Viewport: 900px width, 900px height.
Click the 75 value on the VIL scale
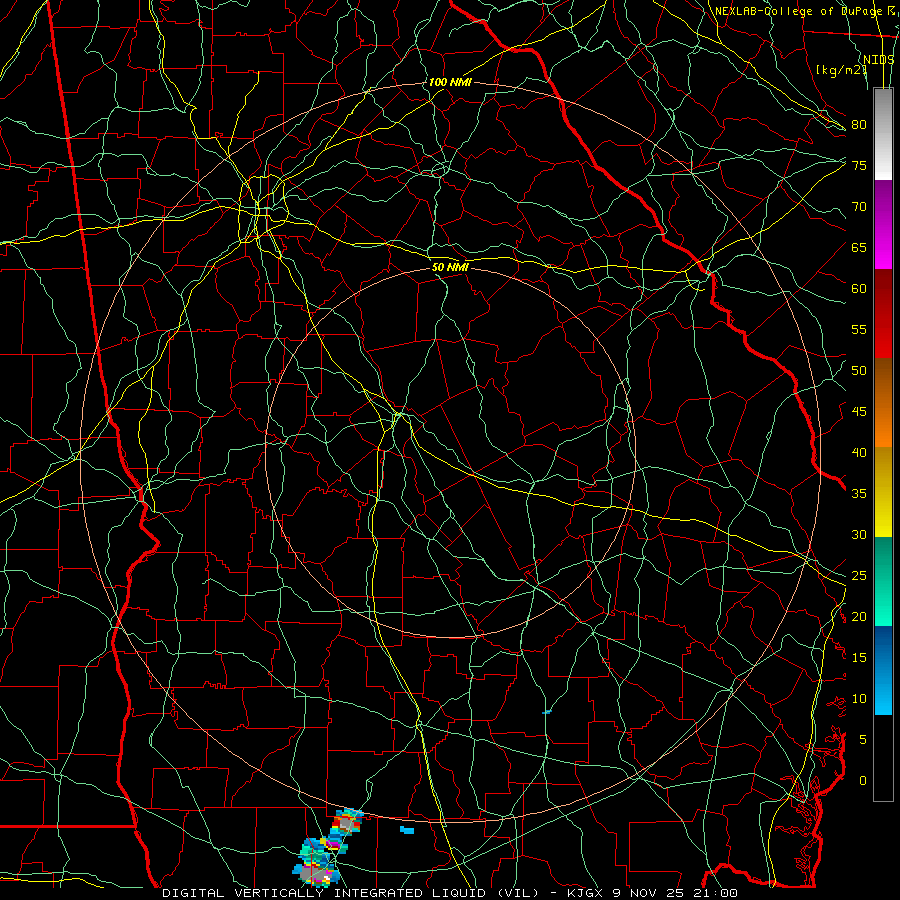click(x=859, y=165)
